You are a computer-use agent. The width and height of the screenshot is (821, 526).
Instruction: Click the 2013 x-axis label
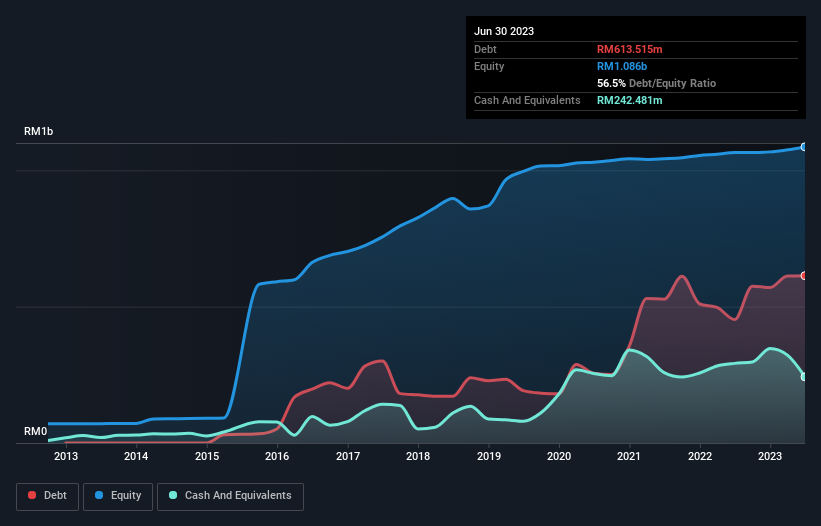click(x=66, y=456)
